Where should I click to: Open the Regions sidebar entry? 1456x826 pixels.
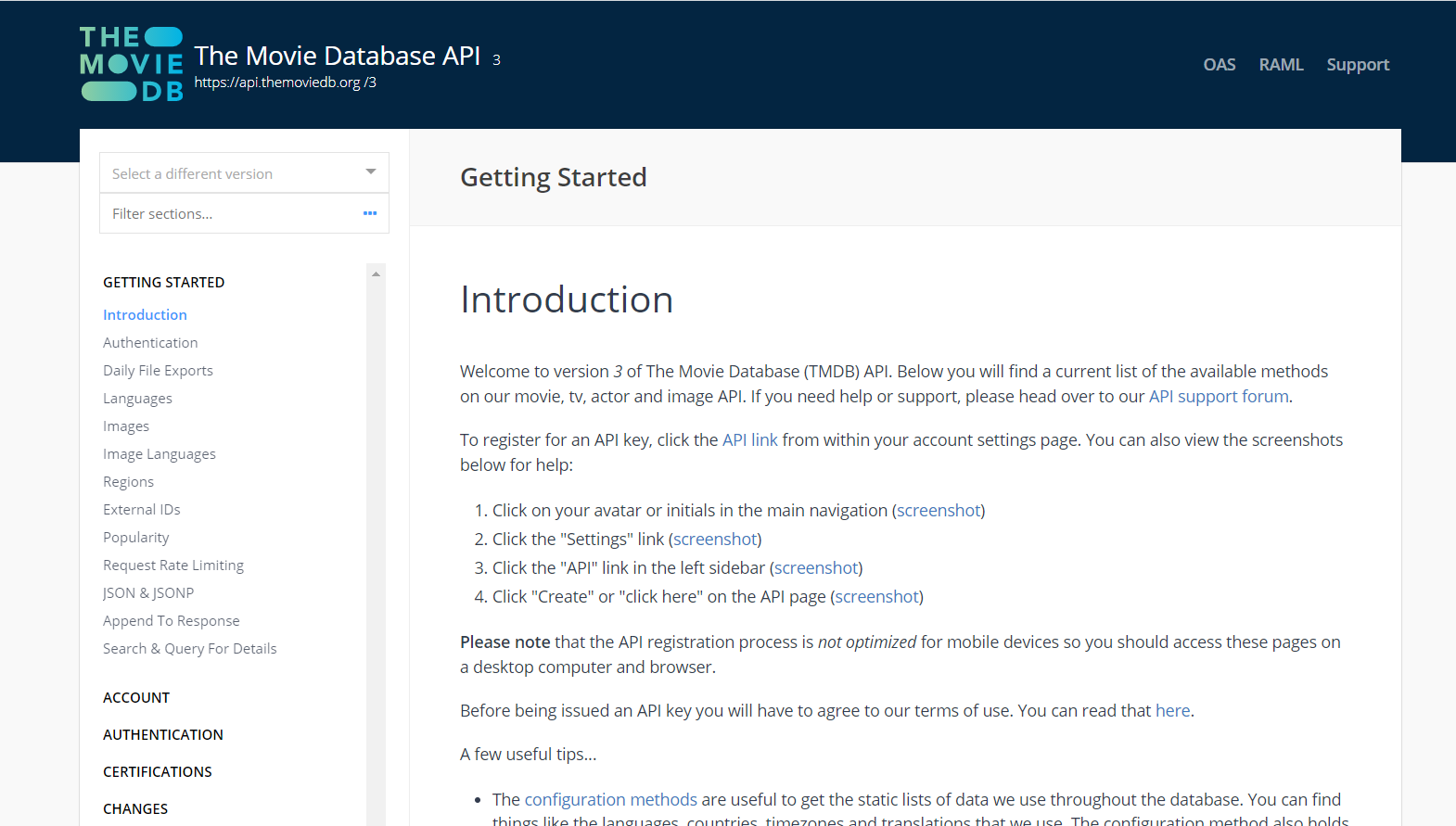click(x=128, y=481)
